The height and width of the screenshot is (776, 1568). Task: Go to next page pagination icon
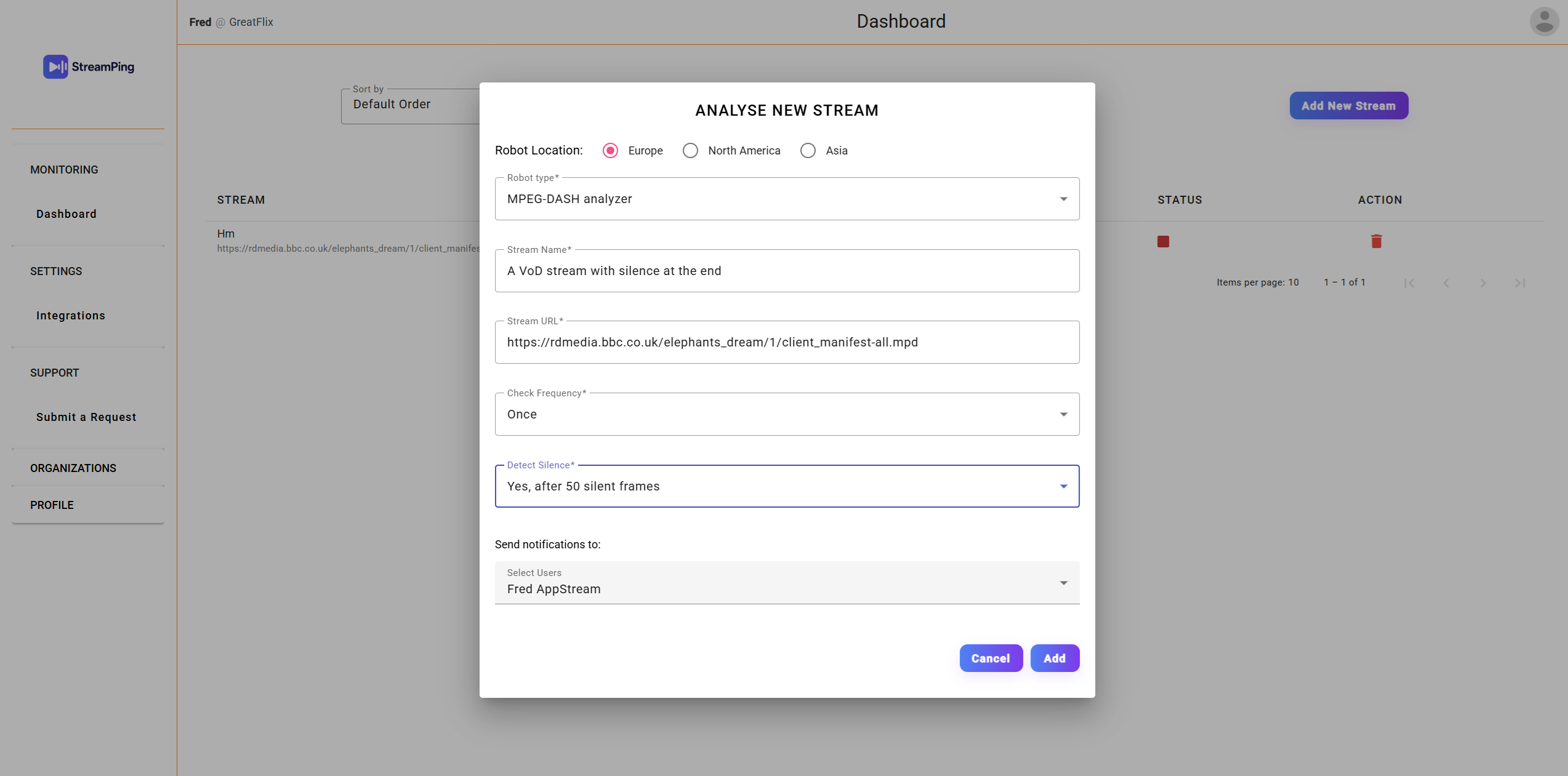pos(1483,283)
